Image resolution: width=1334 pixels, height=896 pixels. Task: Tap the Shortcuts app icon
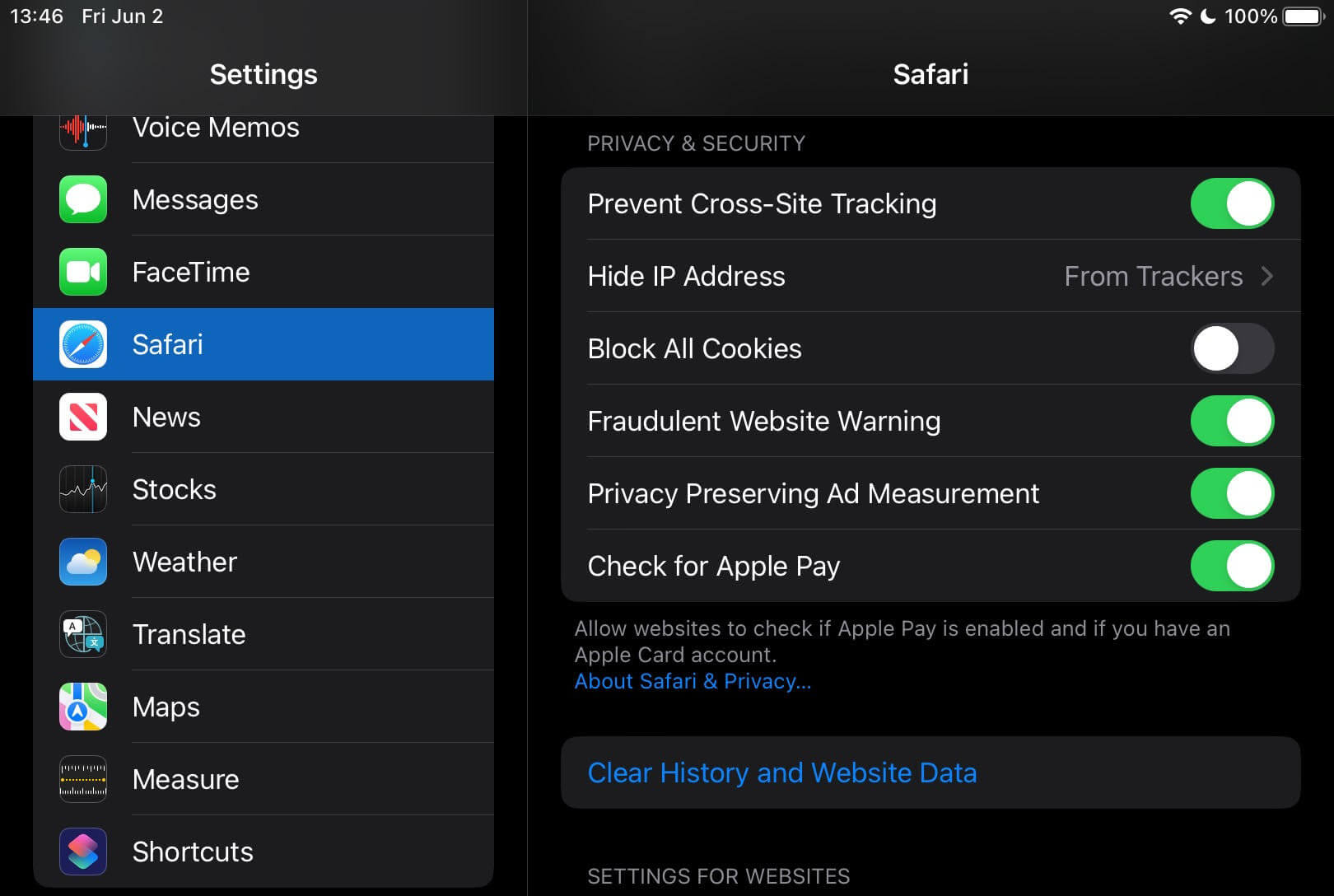[x=83, y=852]
